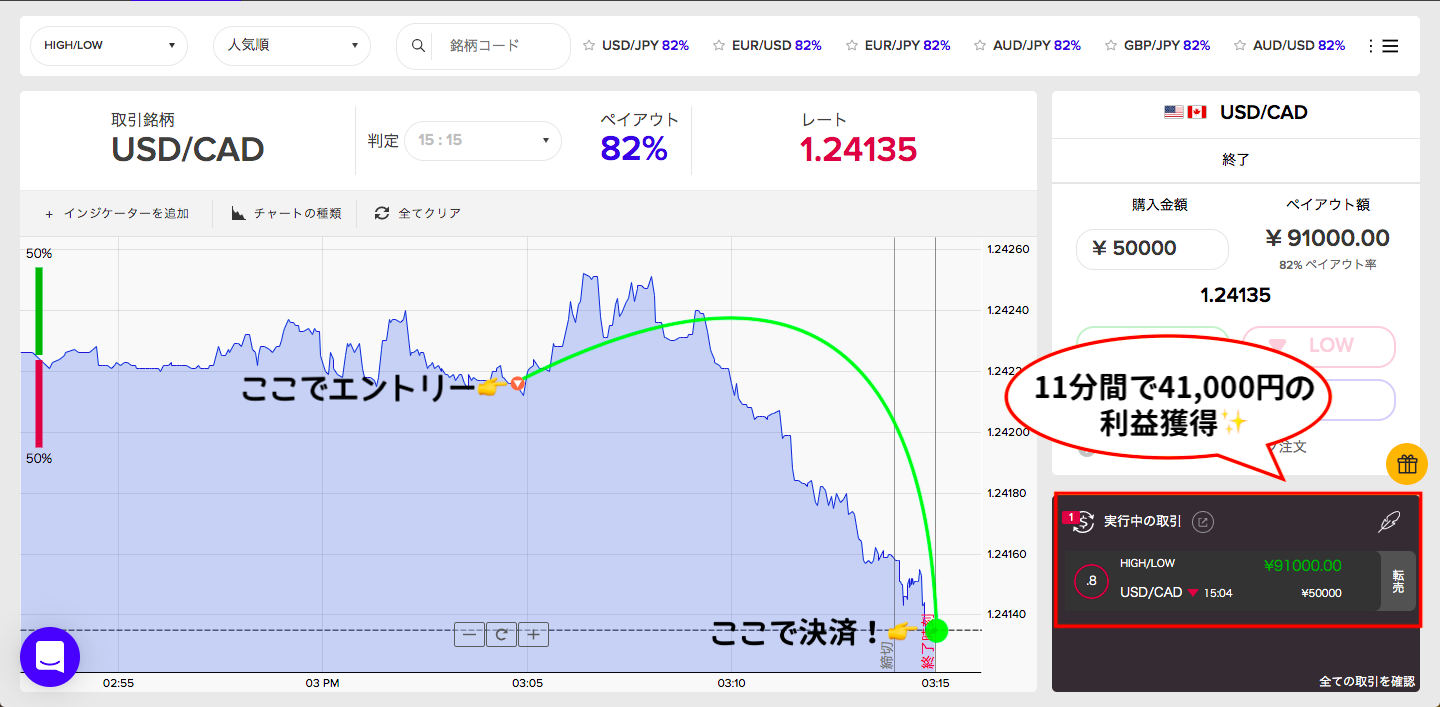Image resolution: width=1440 pixels, height=707 pixels.
Task: Zoom in the chart with plus button
Action: click(x=534, y=634)
